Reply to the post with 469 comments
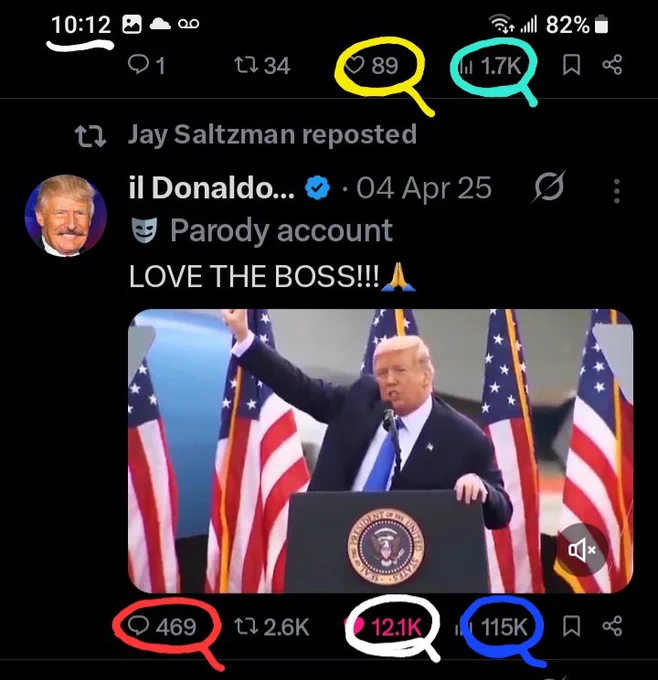This screenshot has width=658, height=680. [x=162, y=627]
